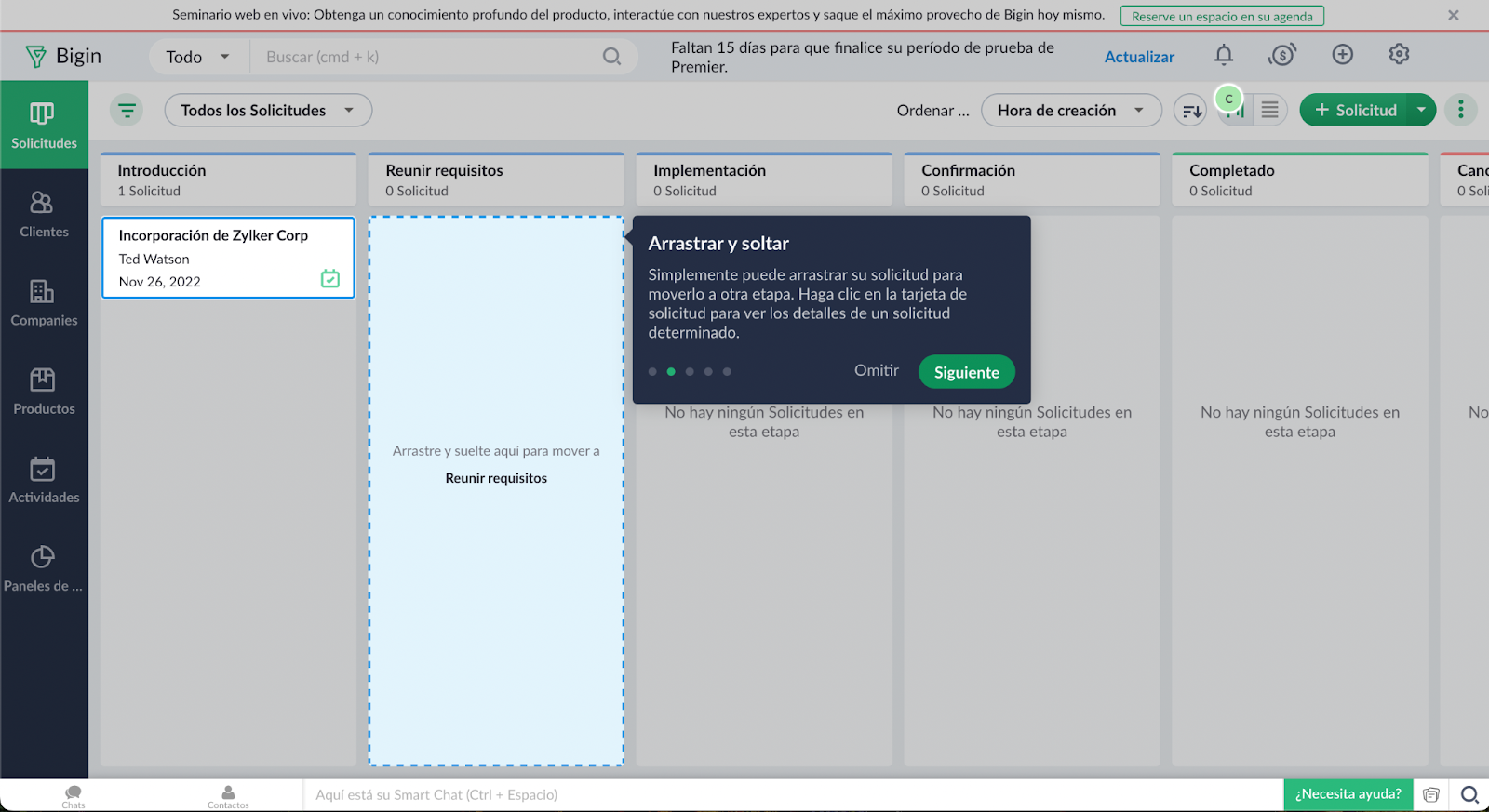Open the vertical three-dot more menu
Screen dimensions: 1489x812
[x=1461, y=110]
